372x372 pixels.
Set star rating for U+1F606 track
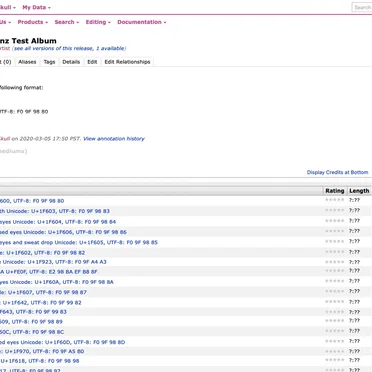click(x=335, y=231)
